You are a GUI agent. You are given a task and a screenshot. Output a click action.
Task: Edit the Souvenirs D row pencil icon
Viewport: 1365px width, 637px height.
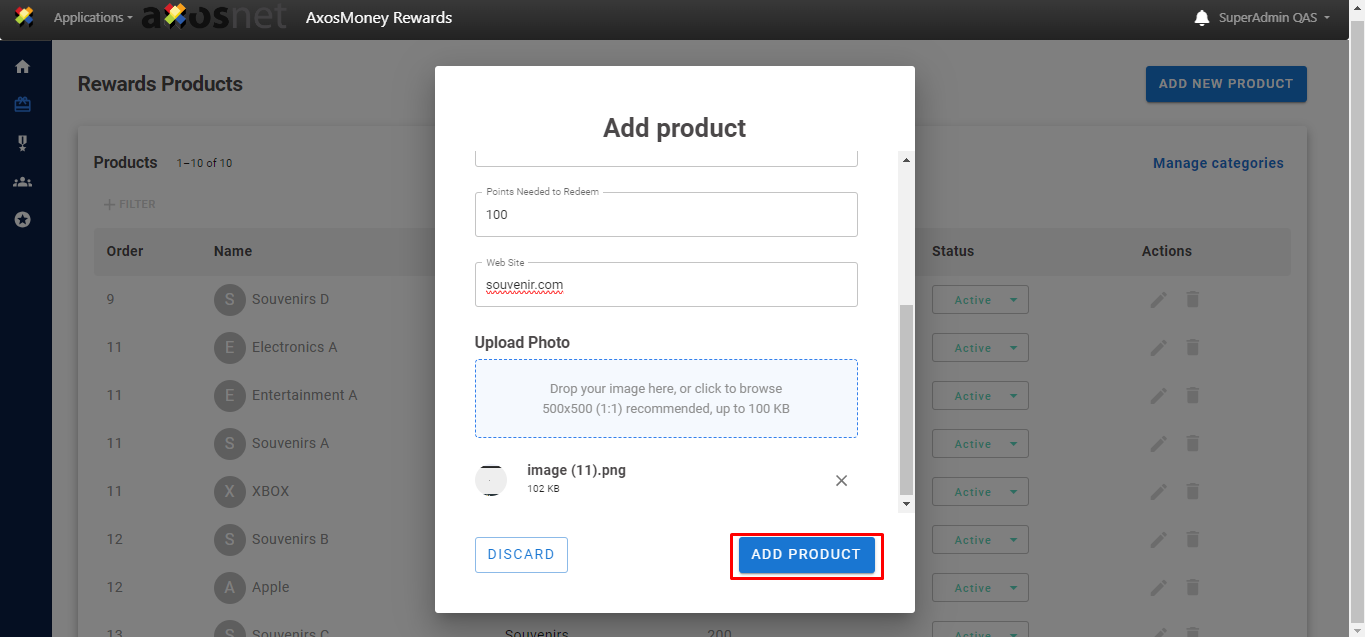(1158, 300)
